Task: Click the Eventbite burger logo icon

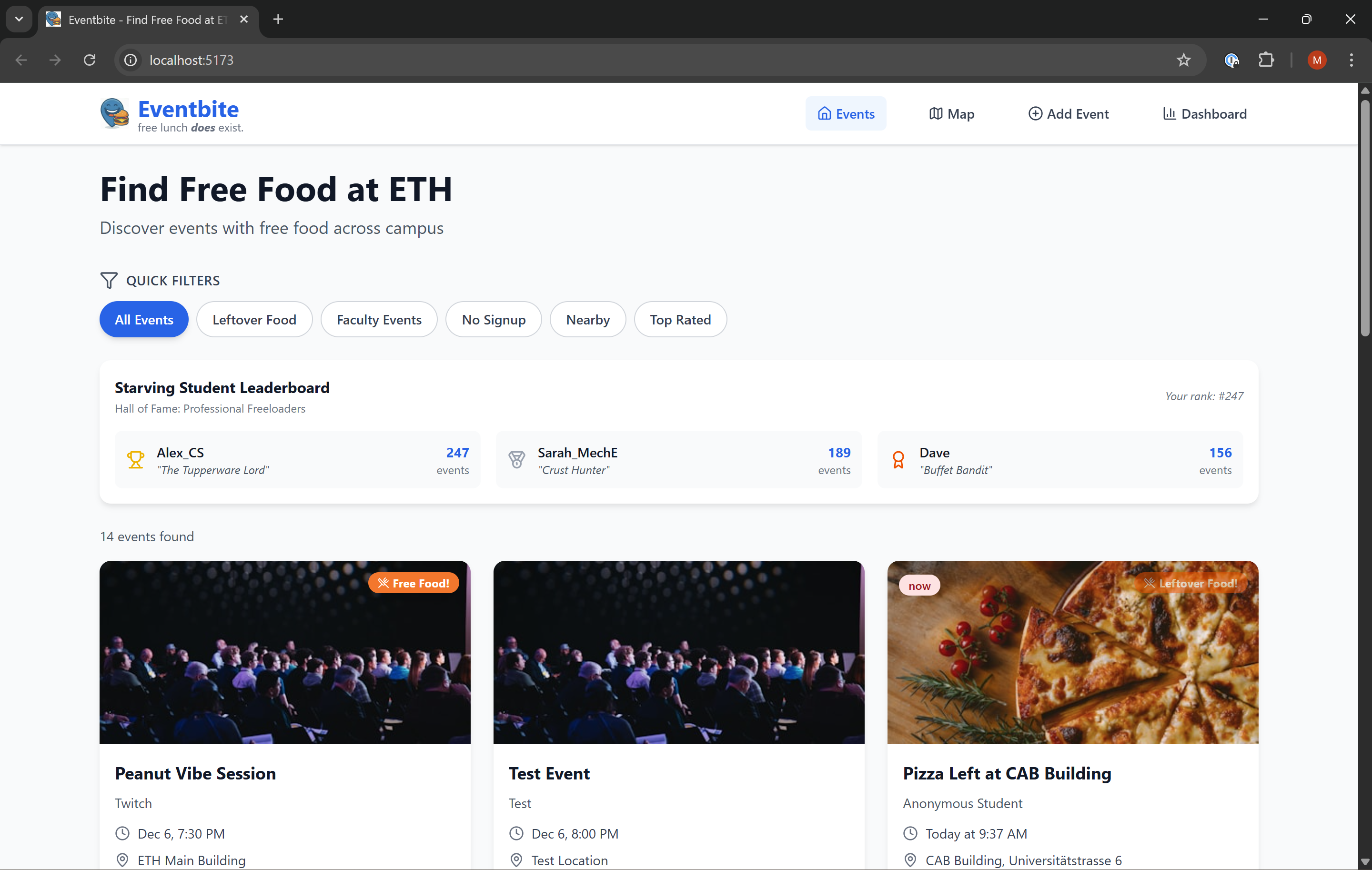Action: 114,113
